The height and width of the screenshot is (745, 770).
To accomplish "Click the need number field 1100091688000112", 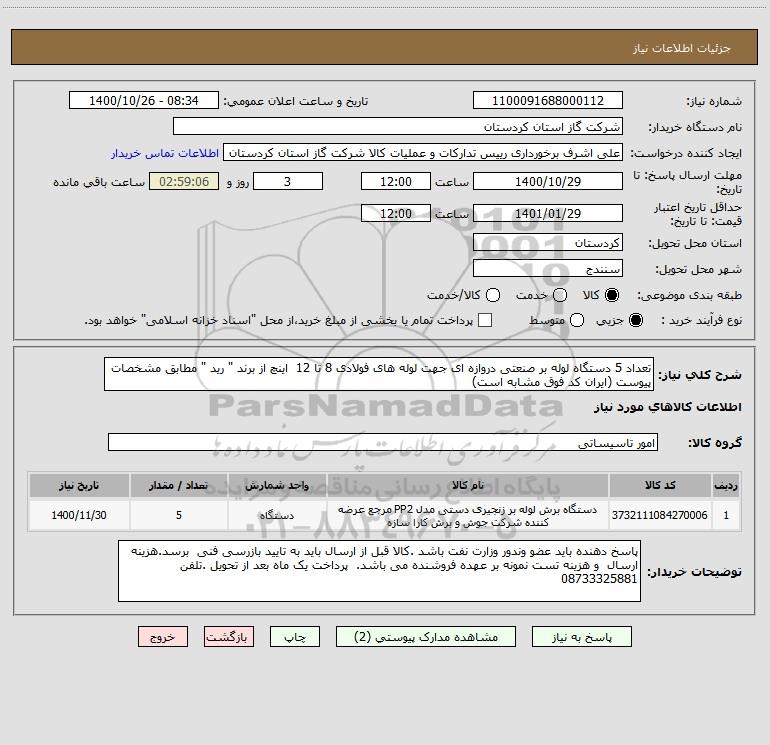I will click(548, 101).
